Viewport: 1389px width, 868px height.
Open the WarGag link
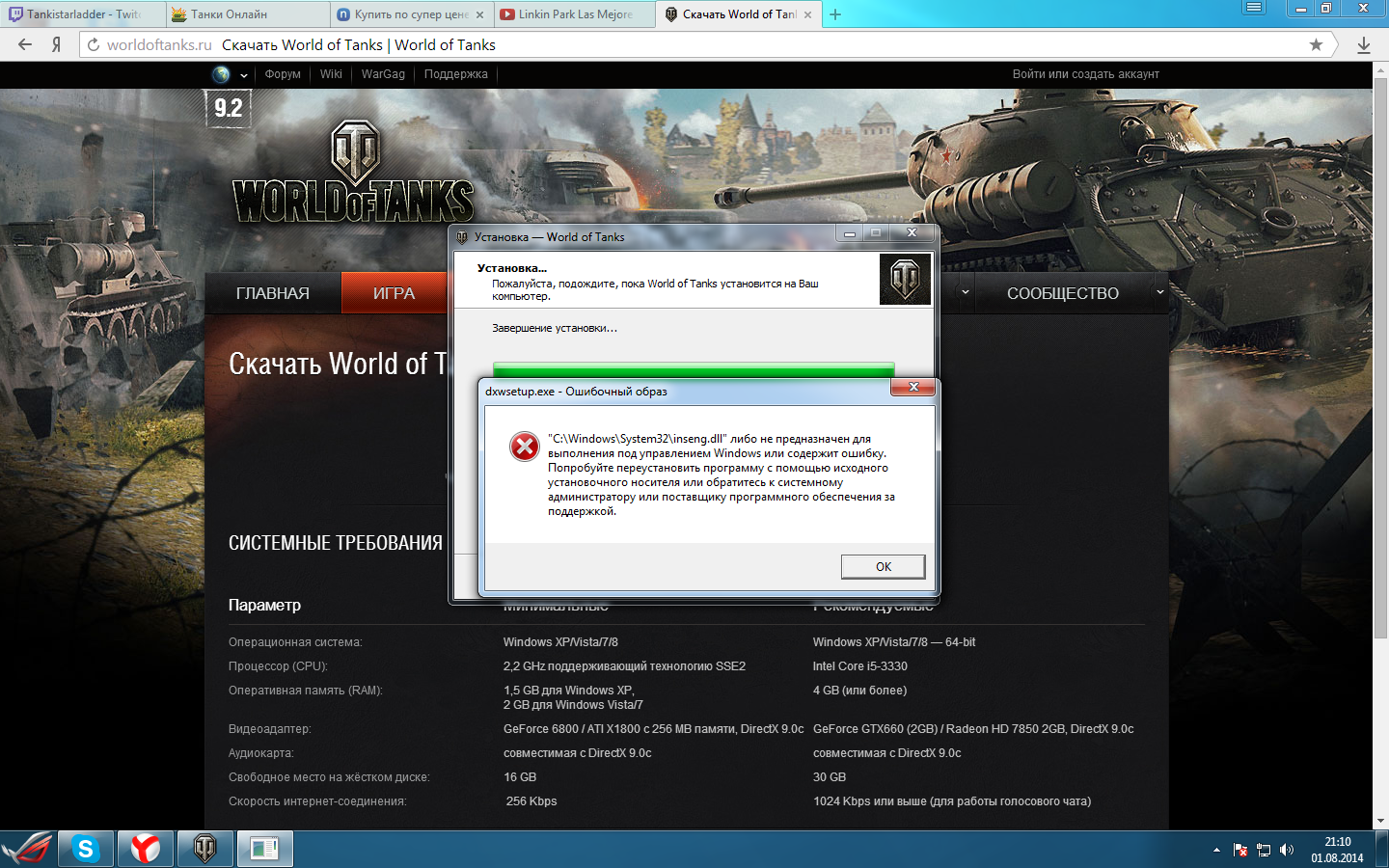pos(383,74)
